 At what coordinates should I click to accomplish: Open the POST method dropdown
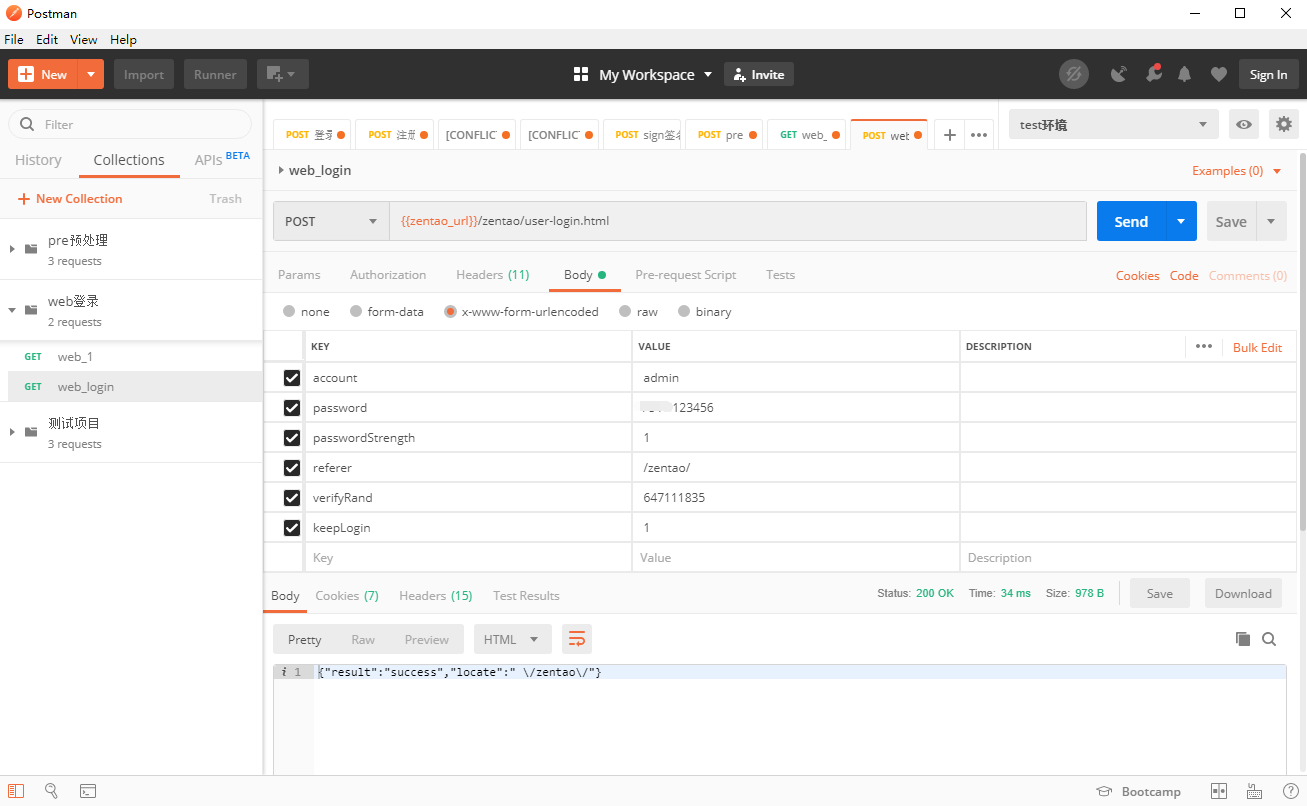tap(331, 221)
